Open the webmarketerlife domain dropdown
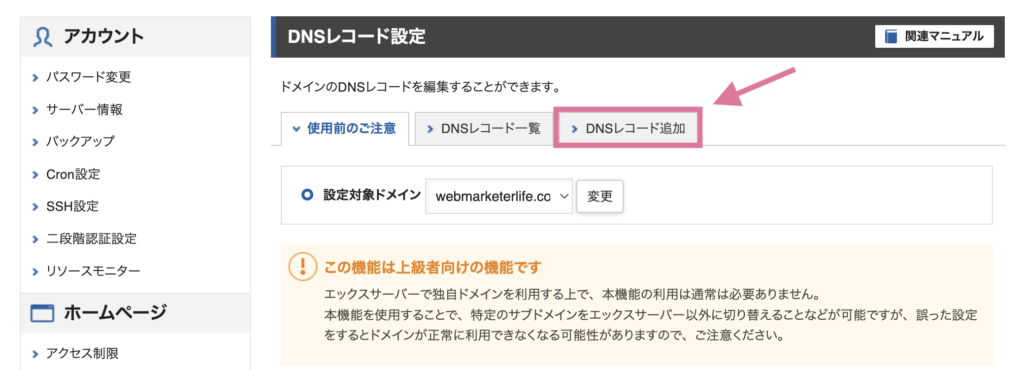 (x=498, y=196)
